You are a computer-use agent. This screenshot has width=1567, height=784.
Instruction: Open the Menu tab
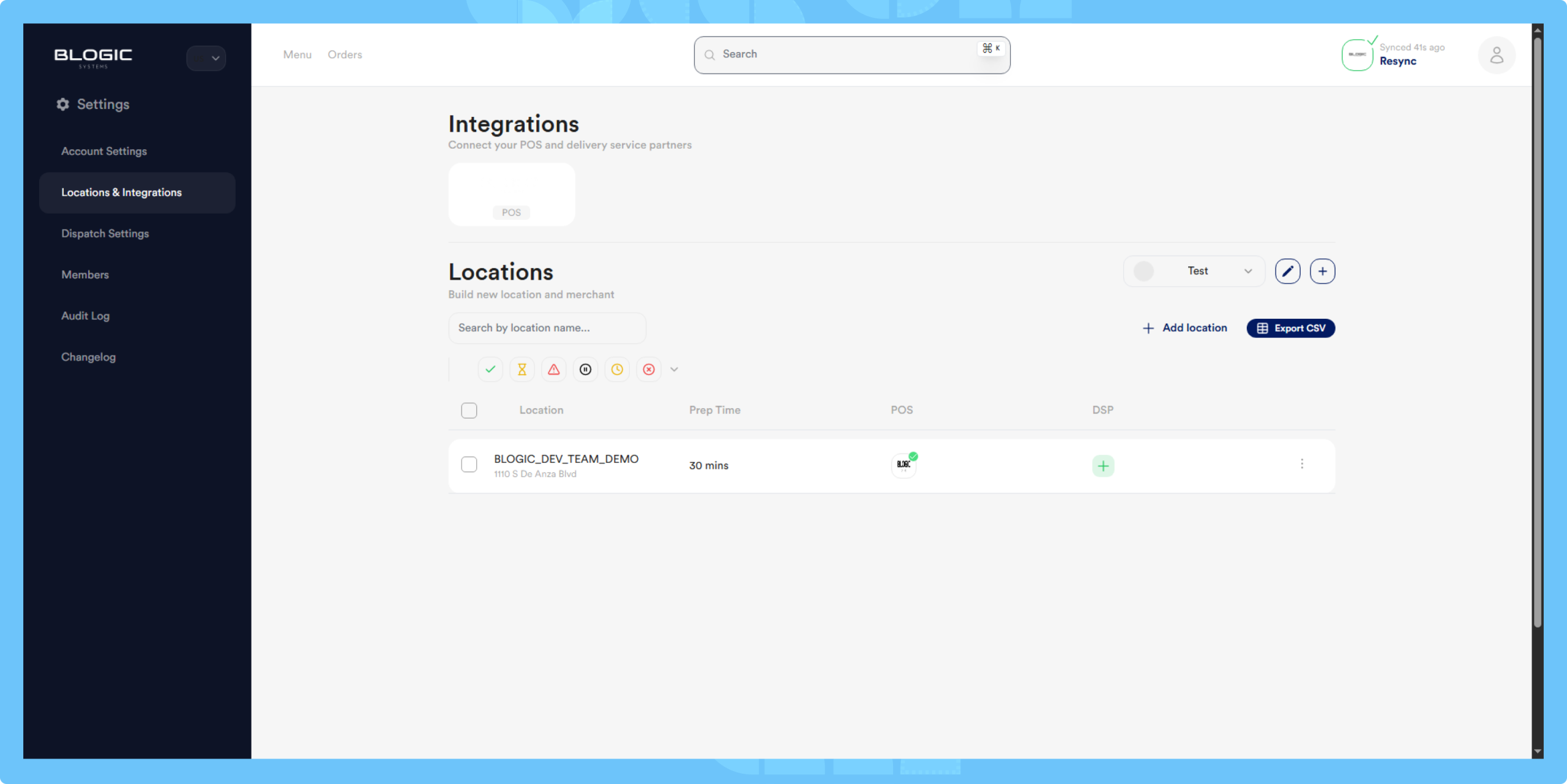[x=297, y=54]
